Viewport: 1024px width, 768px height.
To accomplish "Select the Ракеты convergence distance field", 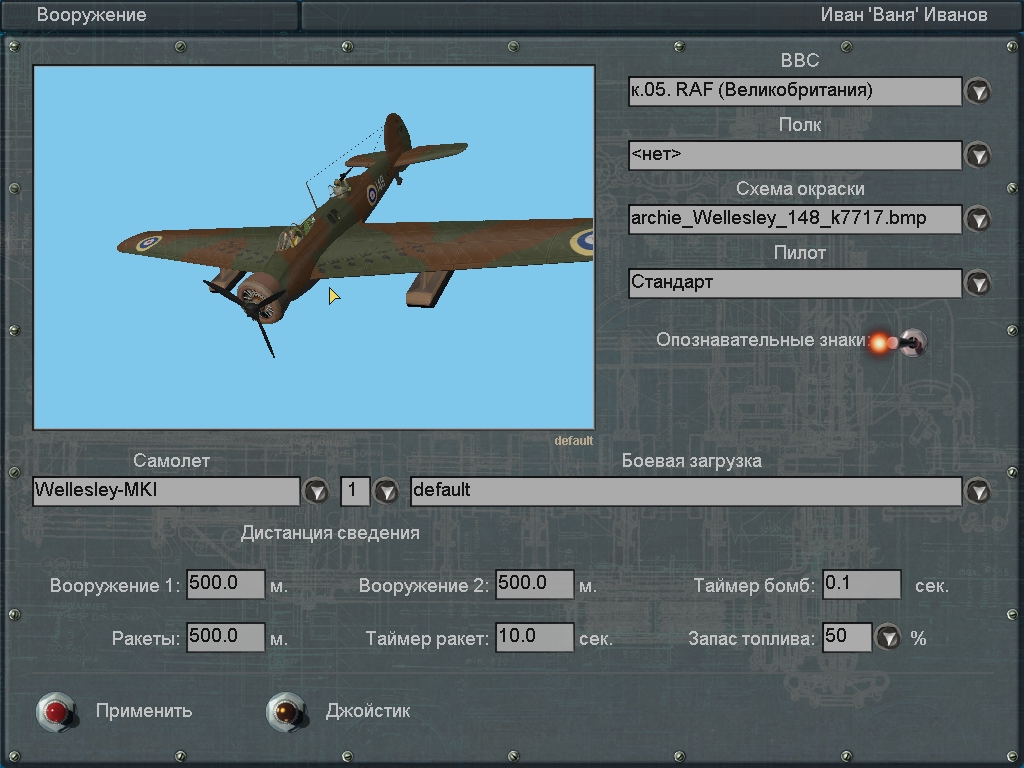I will [x=225, y=637].
